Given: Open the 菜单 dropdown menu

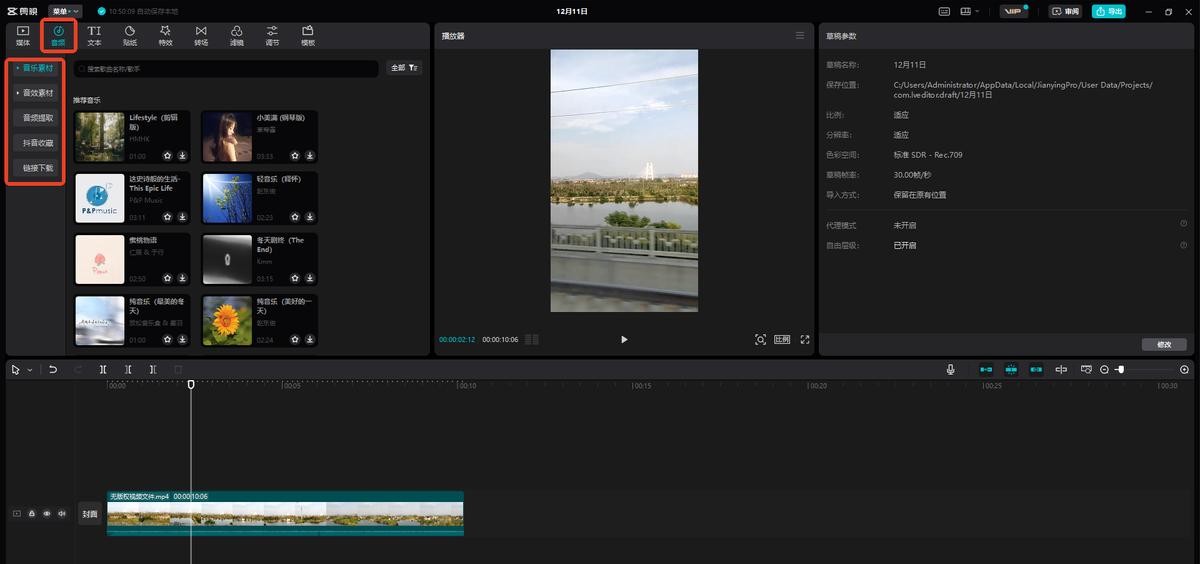Looking at the screenshot, I should point(65,11).
